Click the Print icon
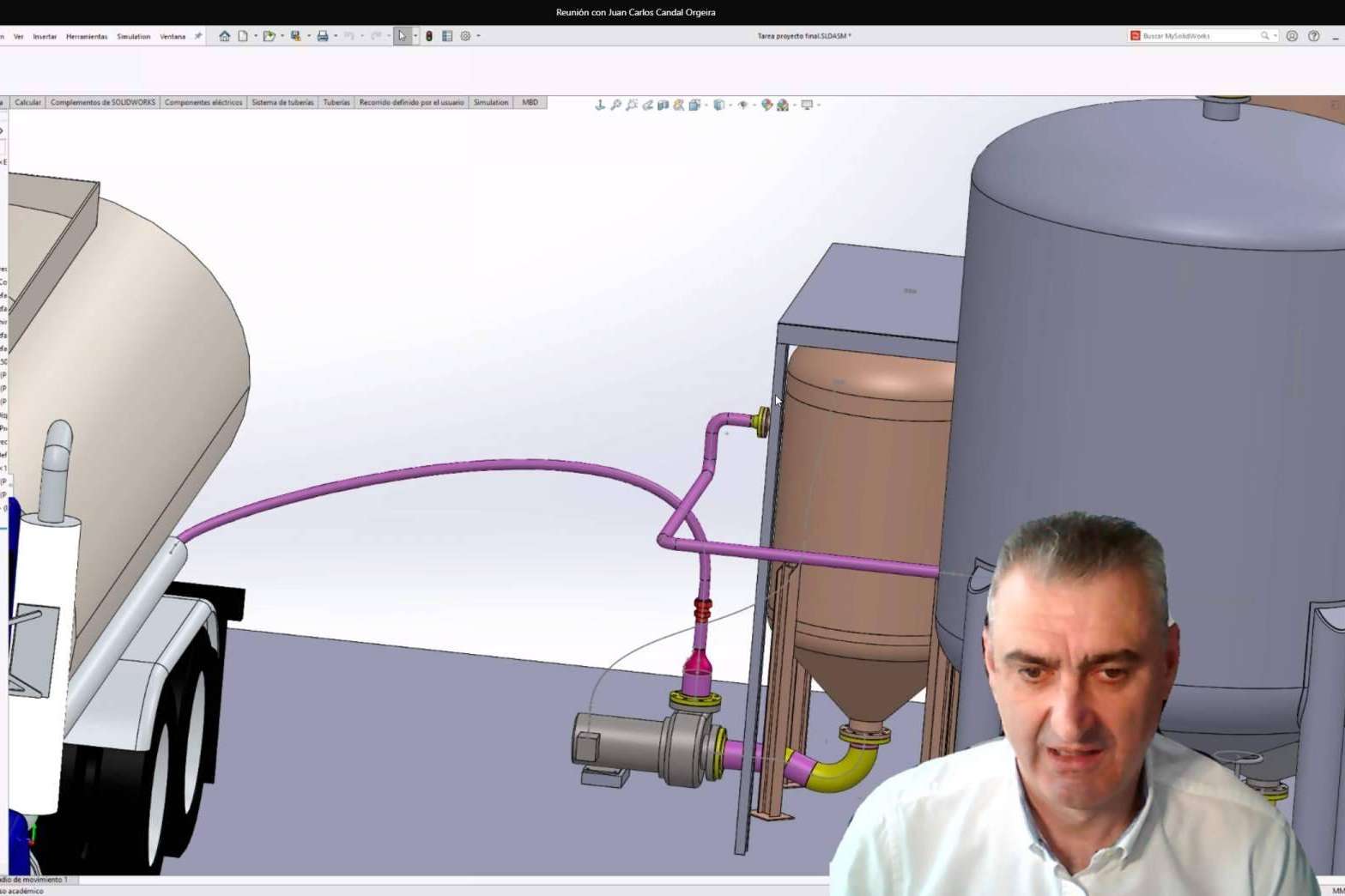The image size is (1345, 896). coord(323,36)
